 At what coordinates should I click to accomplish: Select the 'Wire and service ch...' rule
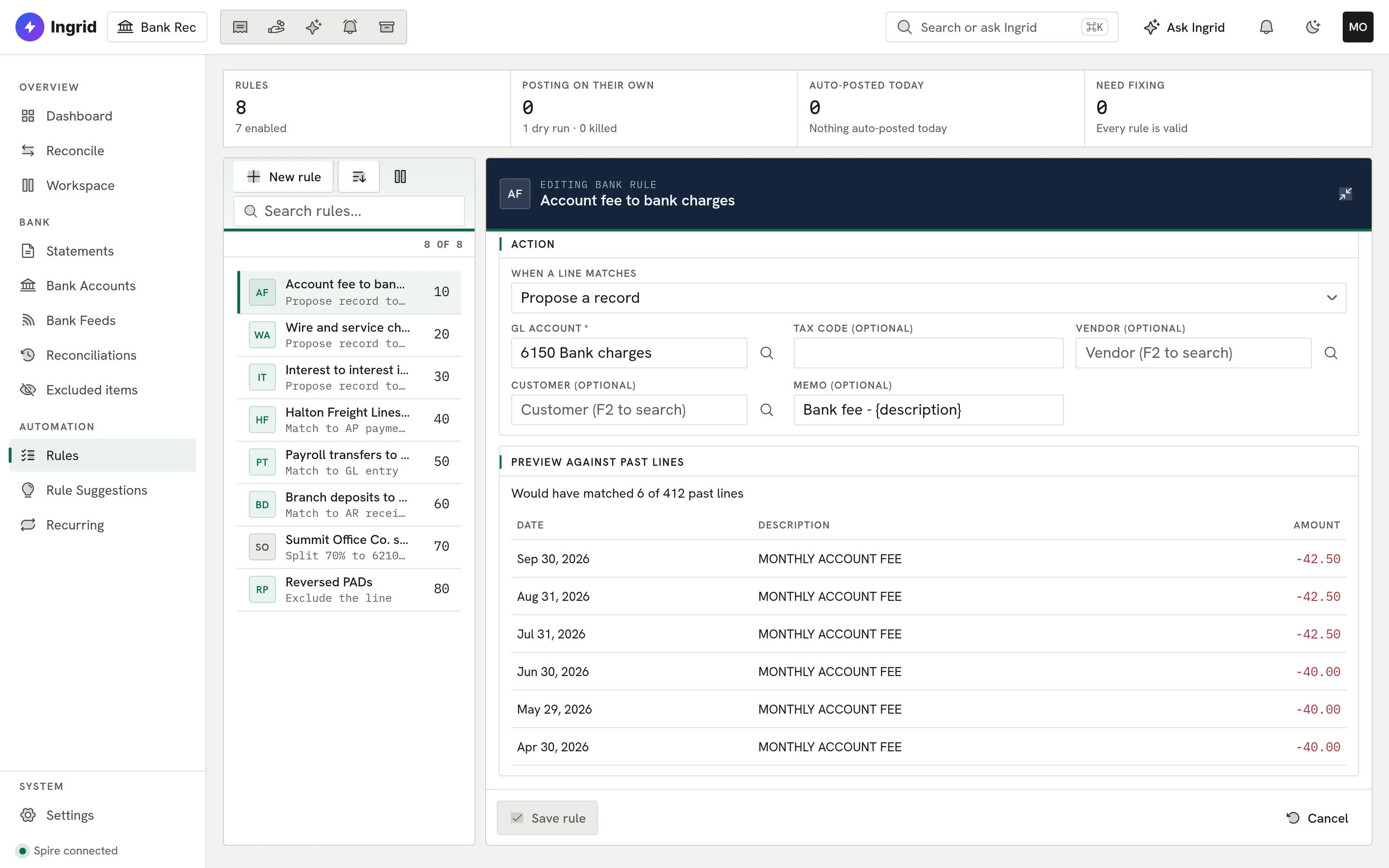[349, 335]
